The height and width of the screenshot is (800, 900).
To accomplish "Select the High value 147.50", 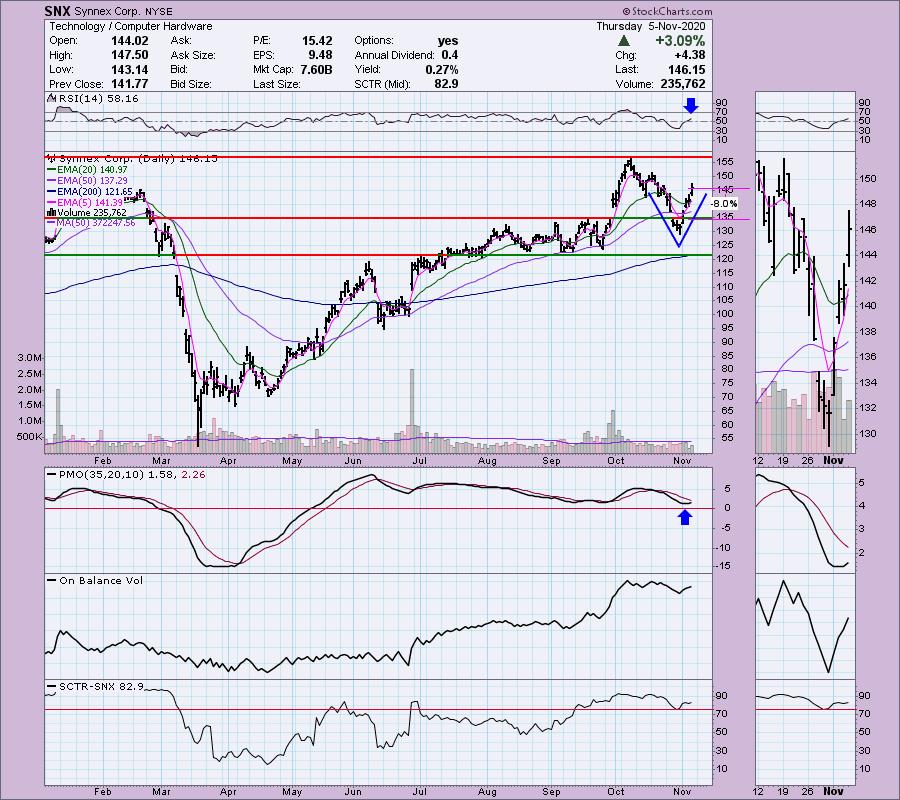I will point(131,55).
